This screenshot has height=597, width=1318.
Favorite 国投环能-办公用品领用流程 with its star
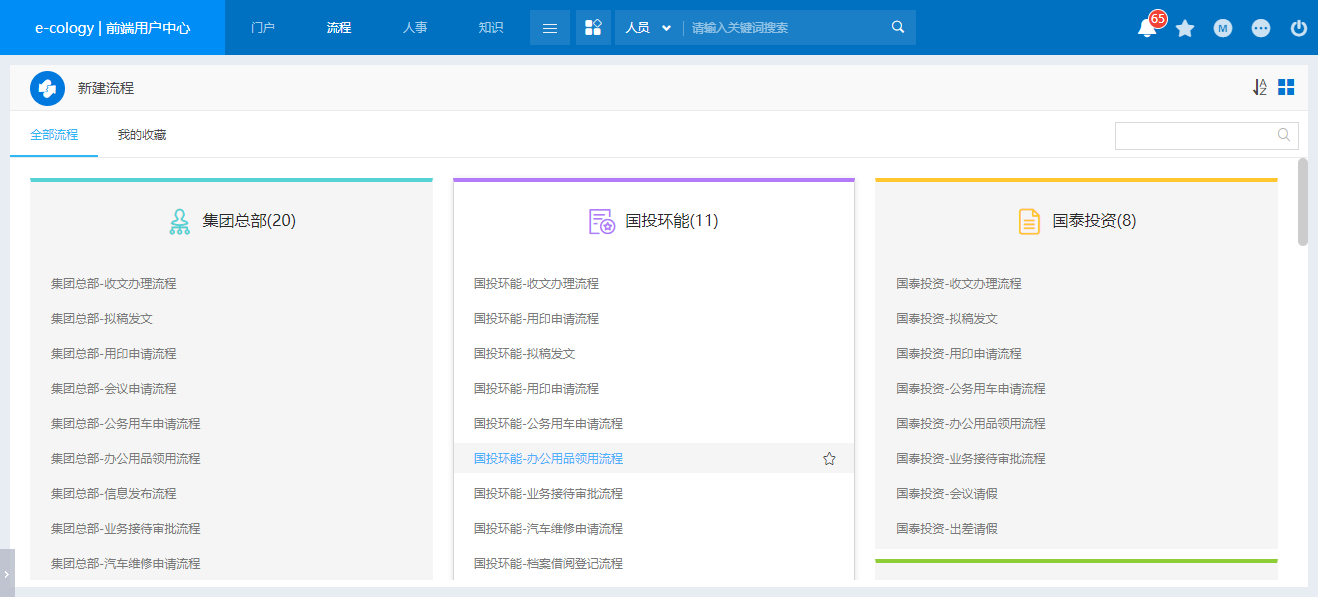tap(829, 459)
